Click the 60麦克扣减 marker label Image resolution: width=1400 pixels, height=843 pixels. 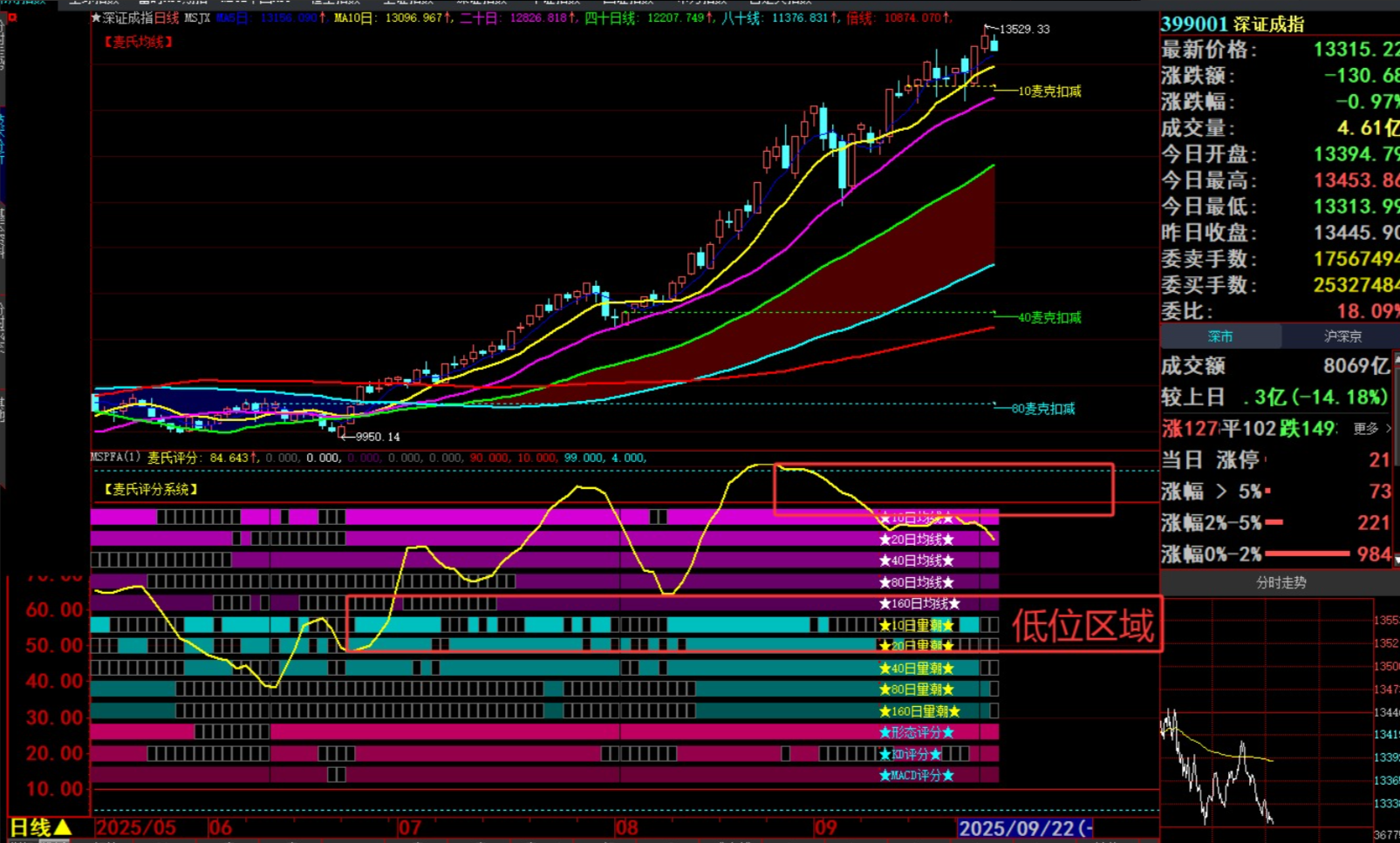(1043, 409)
